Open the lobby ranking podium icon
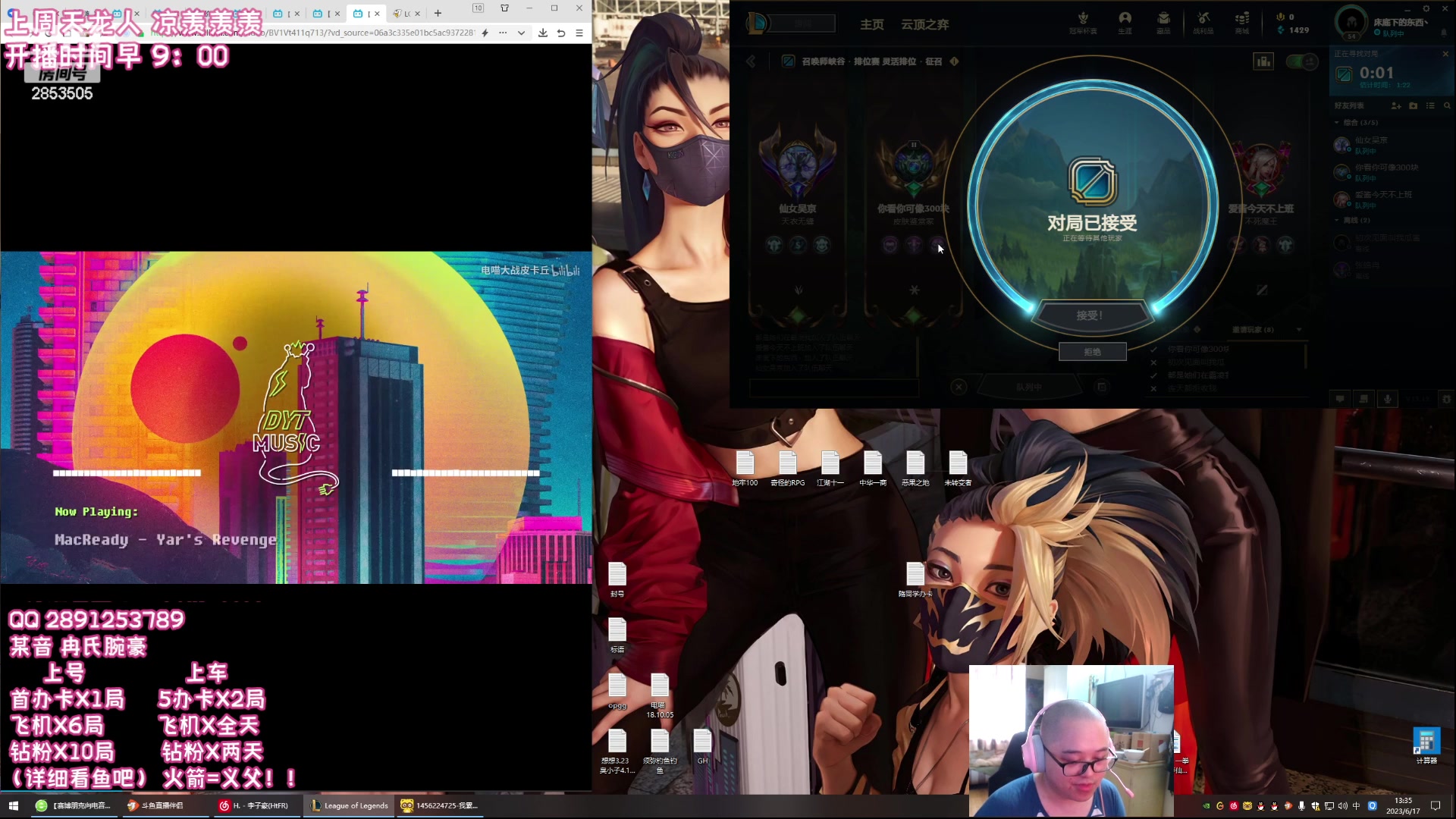1456x819 pixels. pyautogui.click(x=1263, y=61)
